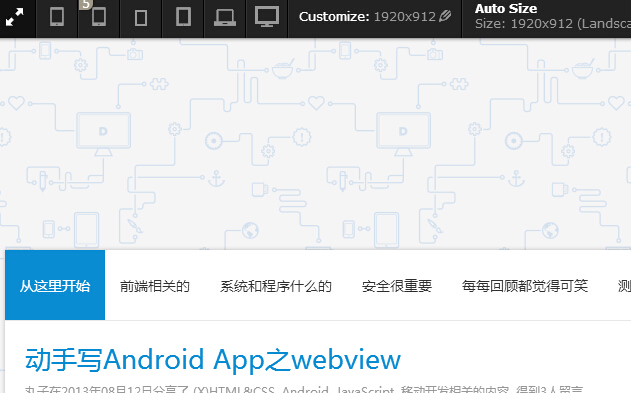This screenshot has height=393, width=631.
Task: Open the 安全很重要 menu item
Action: click(x=397, y=286)
